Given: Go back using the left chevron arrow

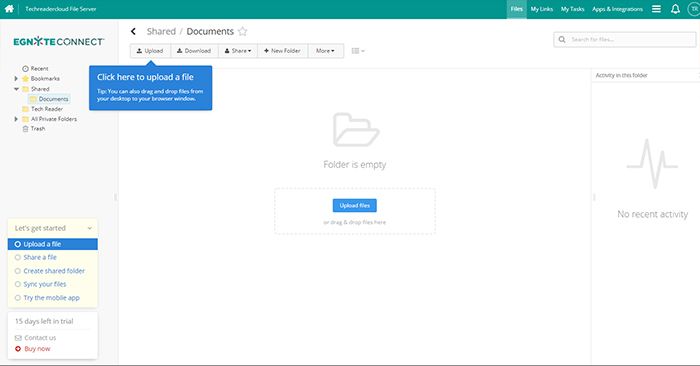Looking at the screenshot, I should [x=133, y=31].
